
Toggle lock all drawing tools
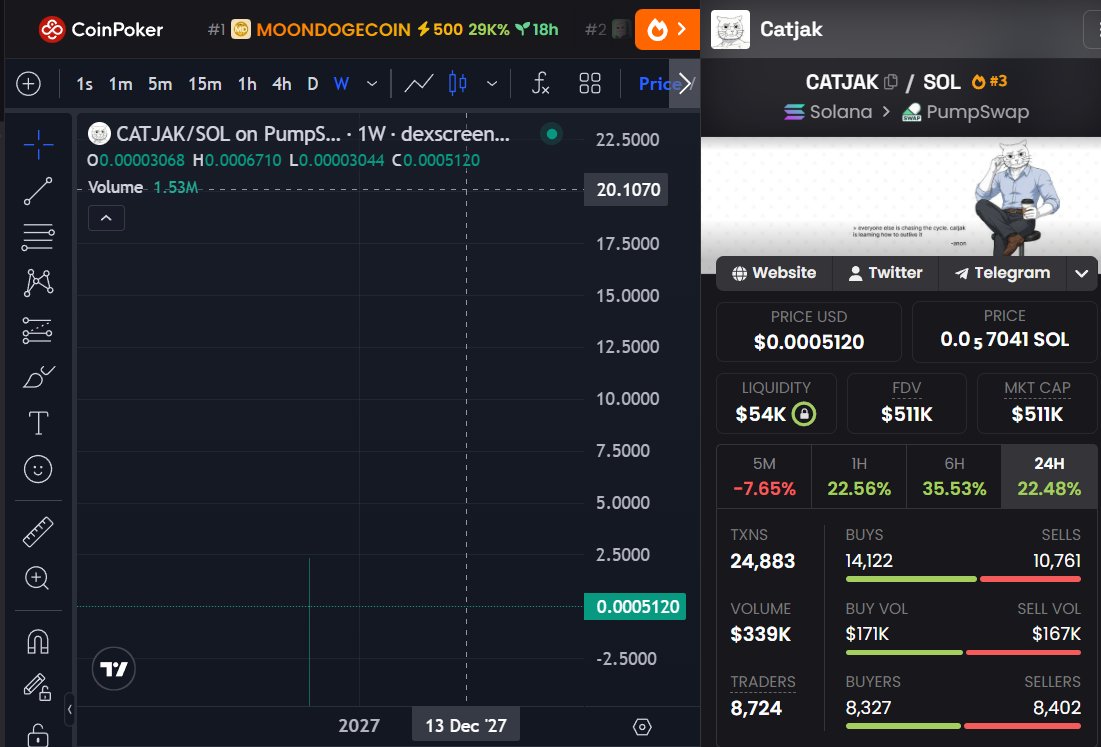pos(38,734)
